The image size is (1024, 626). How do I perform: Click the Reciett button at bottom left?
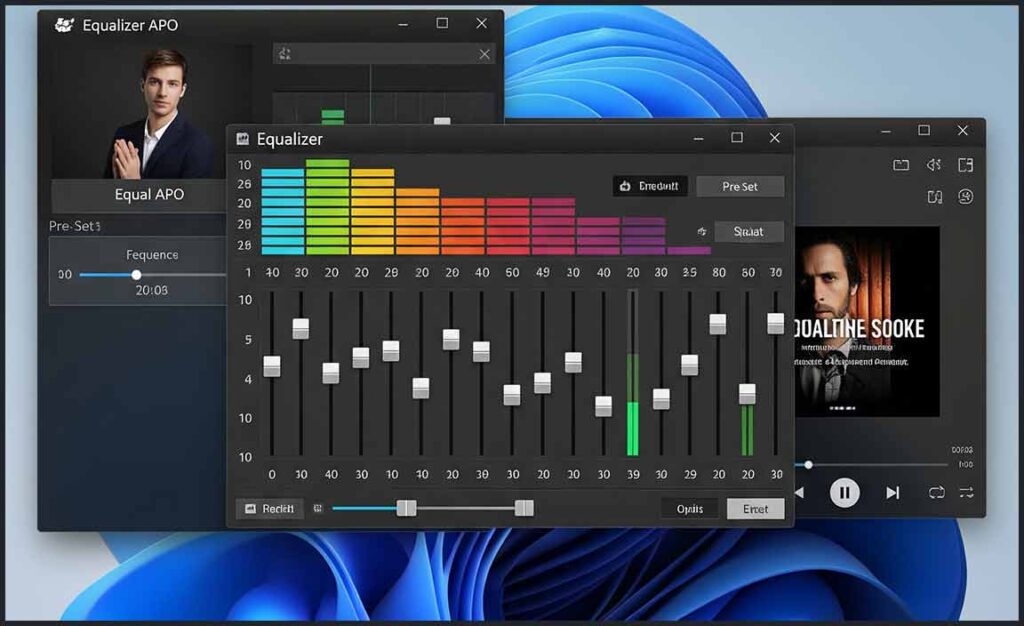pos(269,509)
